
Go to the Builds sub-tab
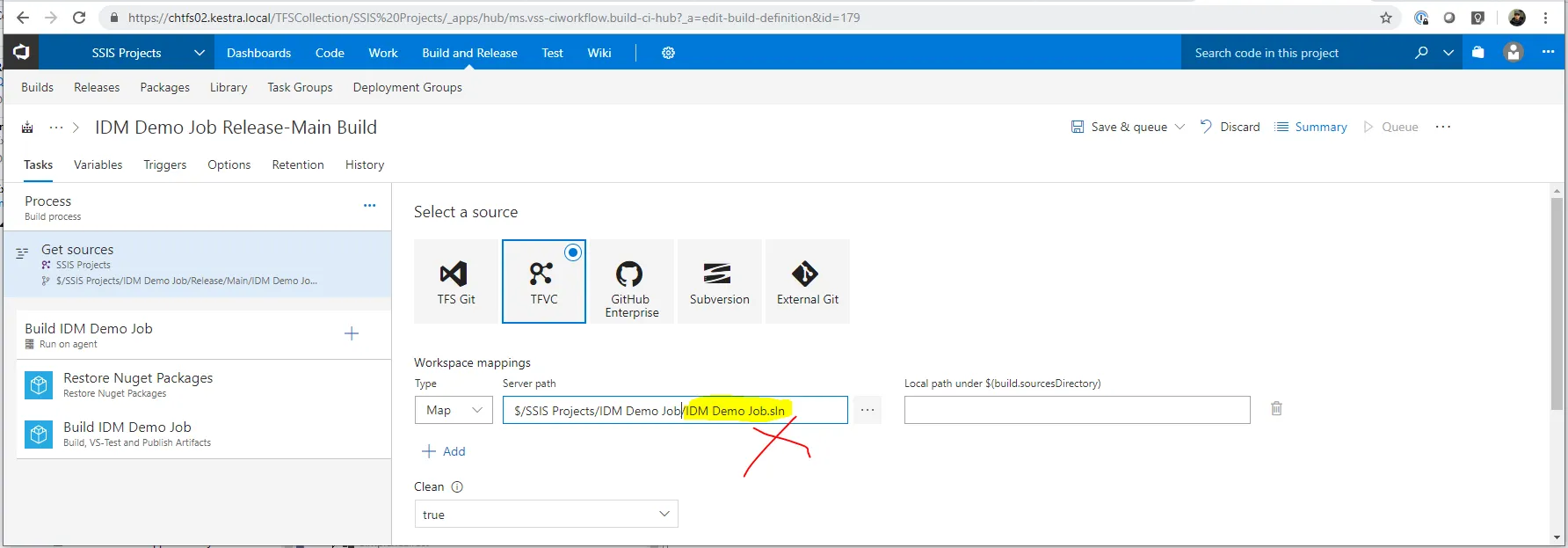[37, 87]
